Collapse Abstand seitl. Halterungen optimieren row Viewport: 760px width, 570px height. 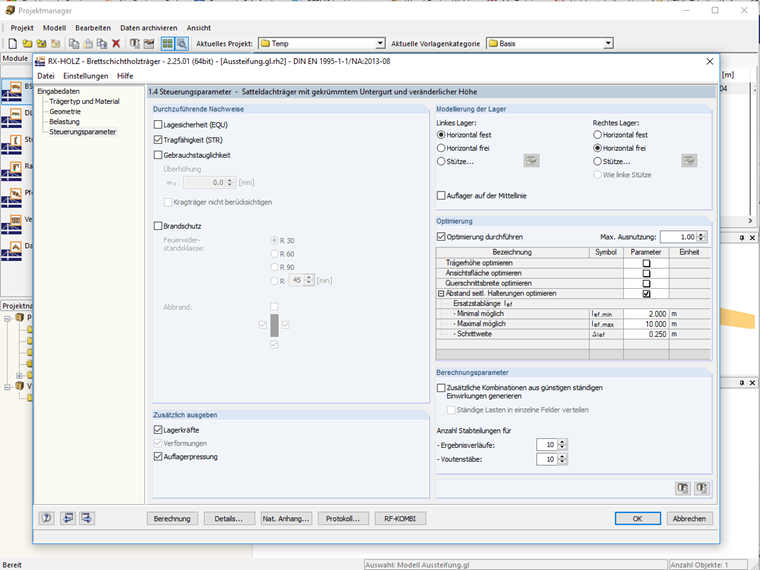(441, 294)
